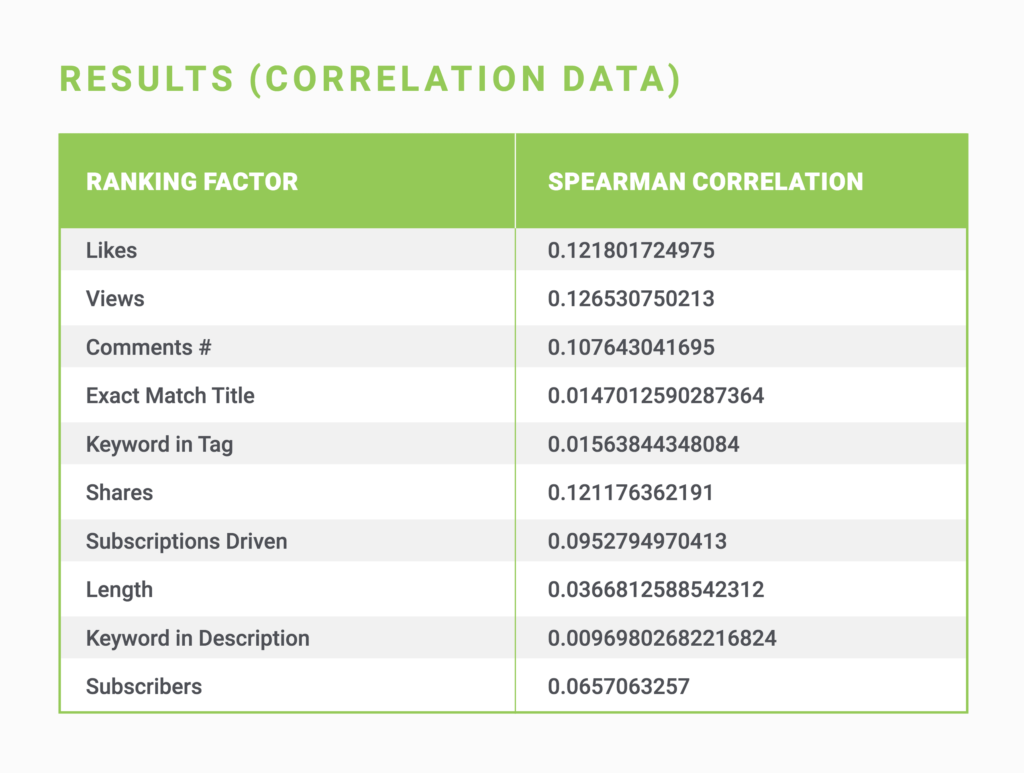Image resolution: width=1024 pixels, height=773 pixels.
Task: Click the Views row label
Action: tap(115, 298)
